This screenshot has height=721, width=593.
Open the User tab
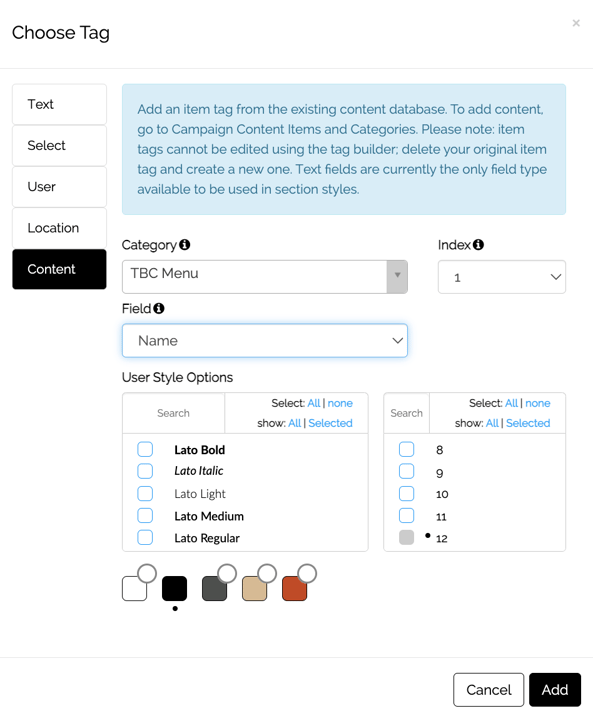tap(59, 187)
